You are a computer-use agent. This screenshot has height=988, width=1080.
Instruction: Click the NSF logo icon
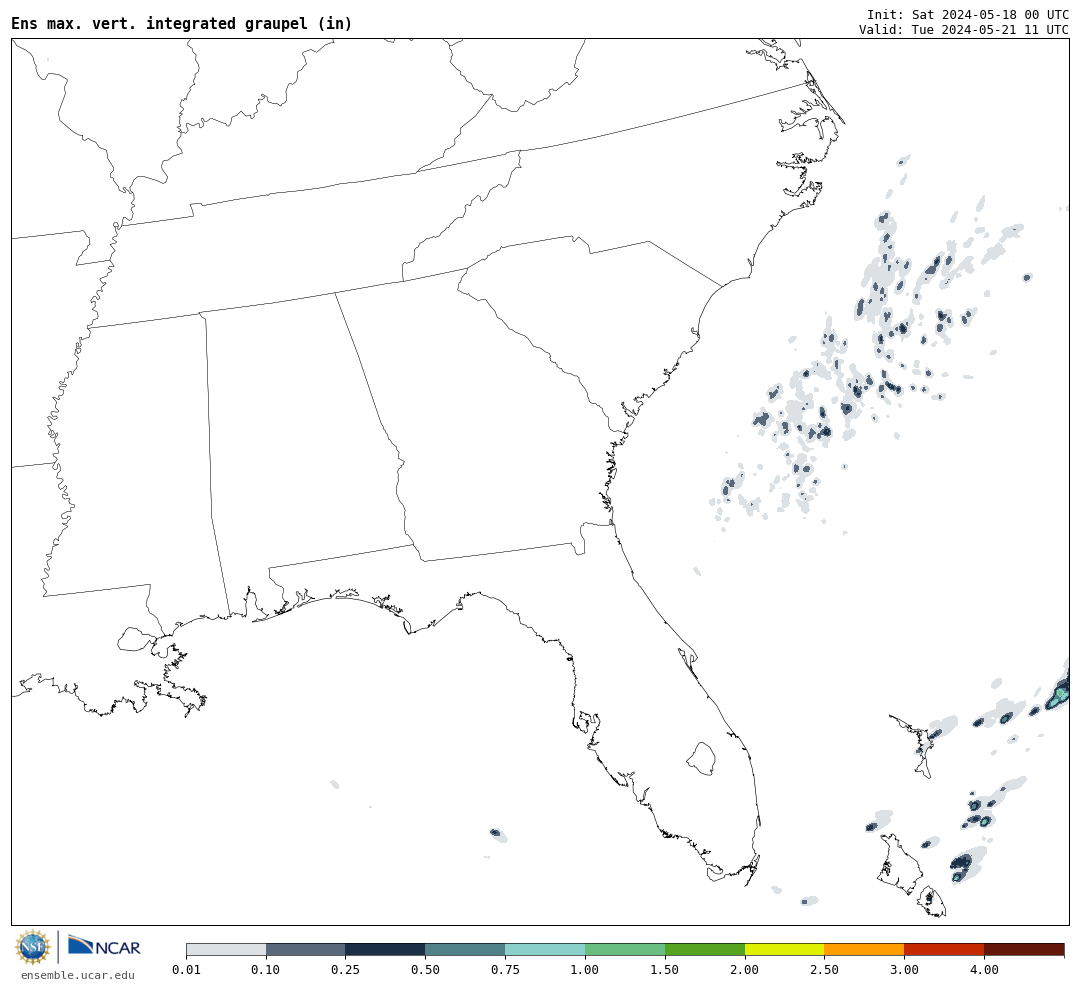point(33,947)
